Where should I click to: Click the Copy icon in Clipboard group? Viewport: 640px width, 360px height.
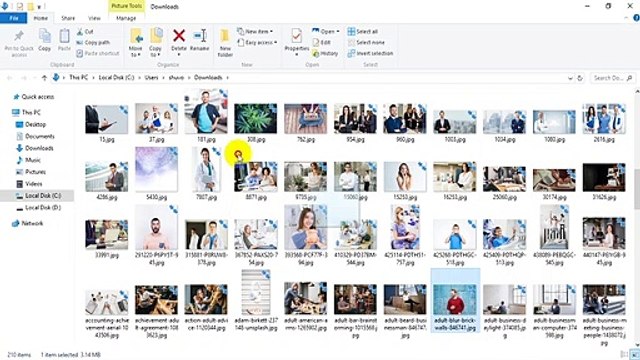(44, 36)
